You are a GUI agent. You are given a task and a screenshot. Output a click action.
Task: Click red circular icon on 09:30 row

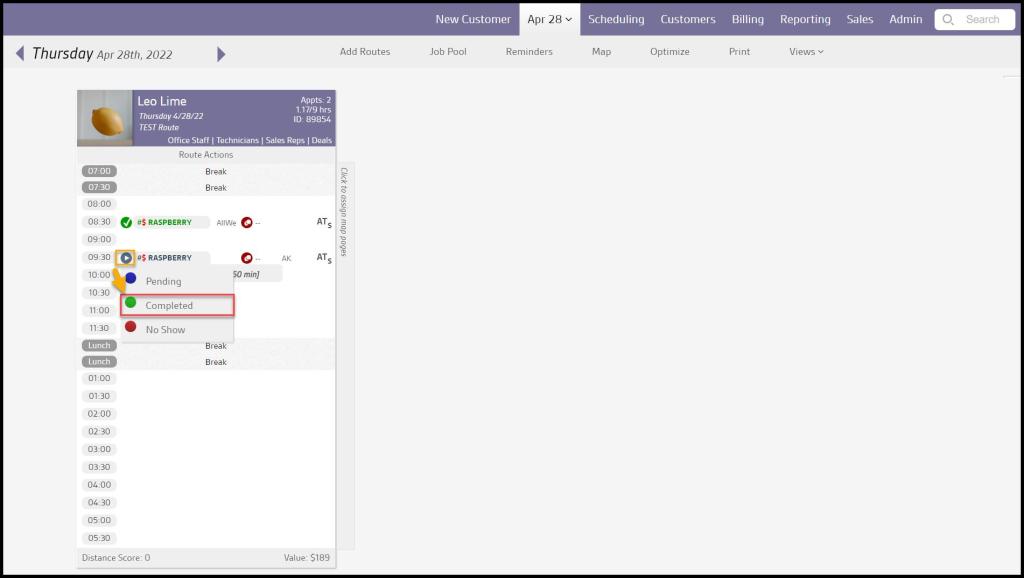tap(247, 258)
